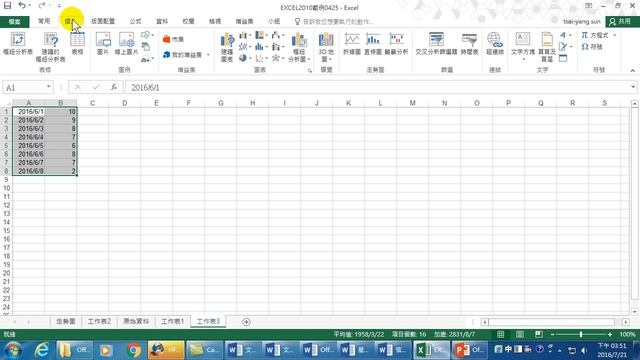The height and width of the screenshot is (360, 640).
Task: Open the File (檔案) tab
Action: coord(14,21)
